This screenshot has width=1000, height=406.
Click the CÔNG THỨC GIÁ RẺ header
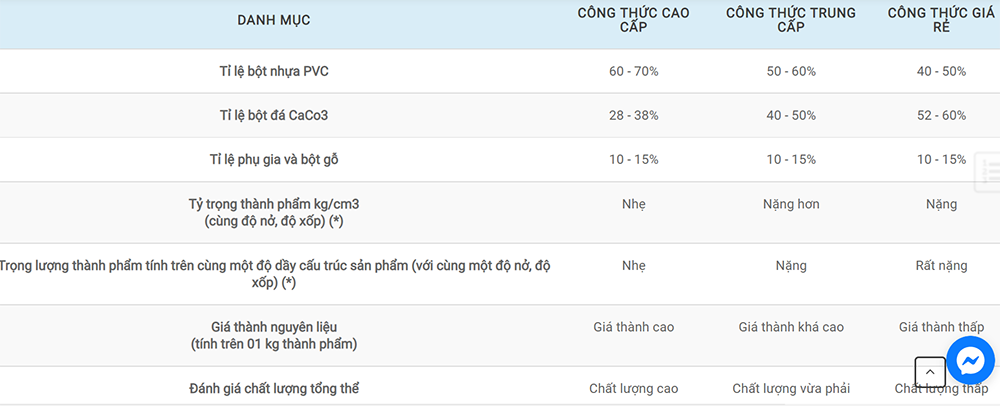coord(941,20)
